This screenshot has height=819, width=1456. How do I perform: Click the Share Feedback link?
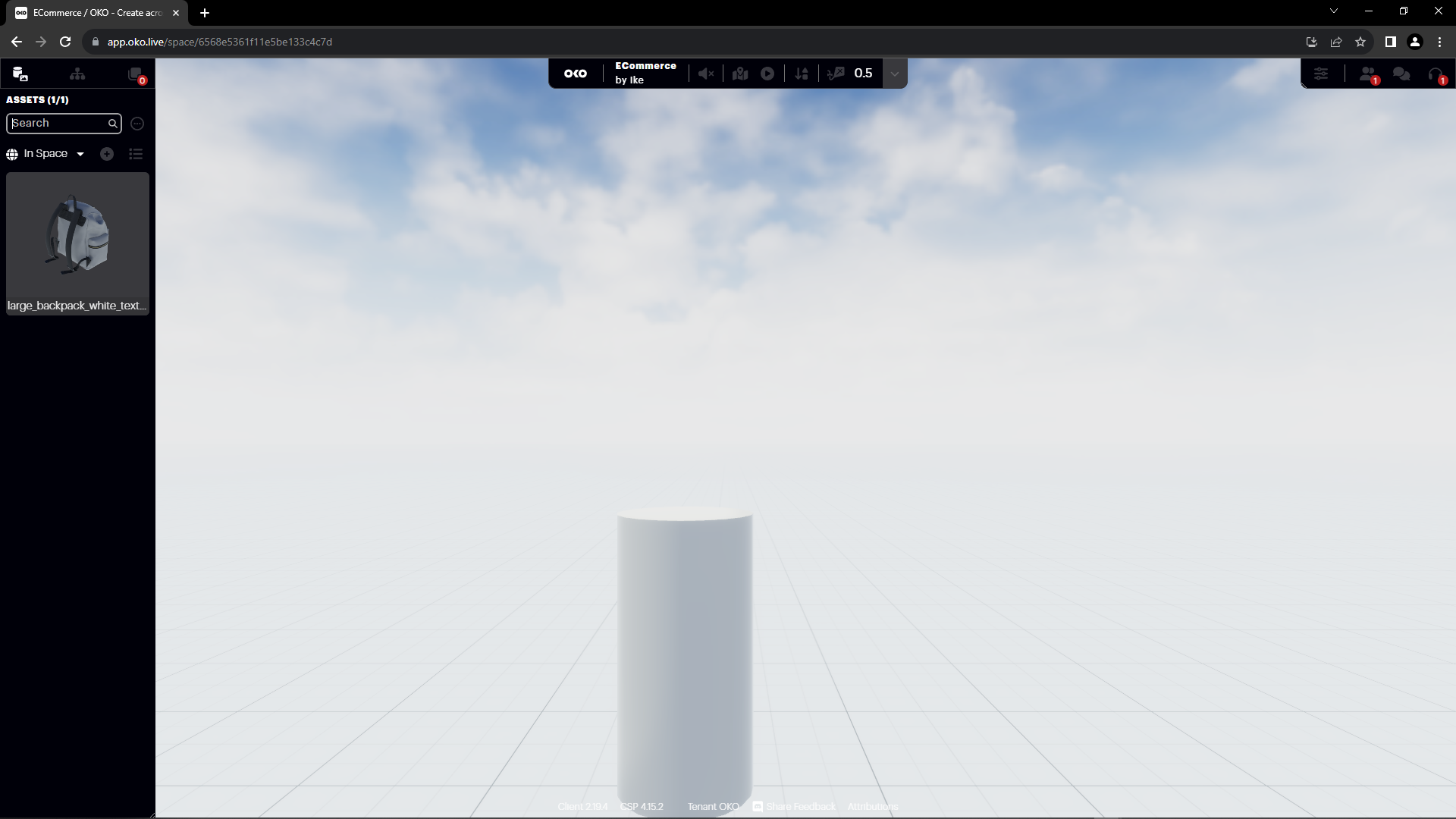point(800,806)
